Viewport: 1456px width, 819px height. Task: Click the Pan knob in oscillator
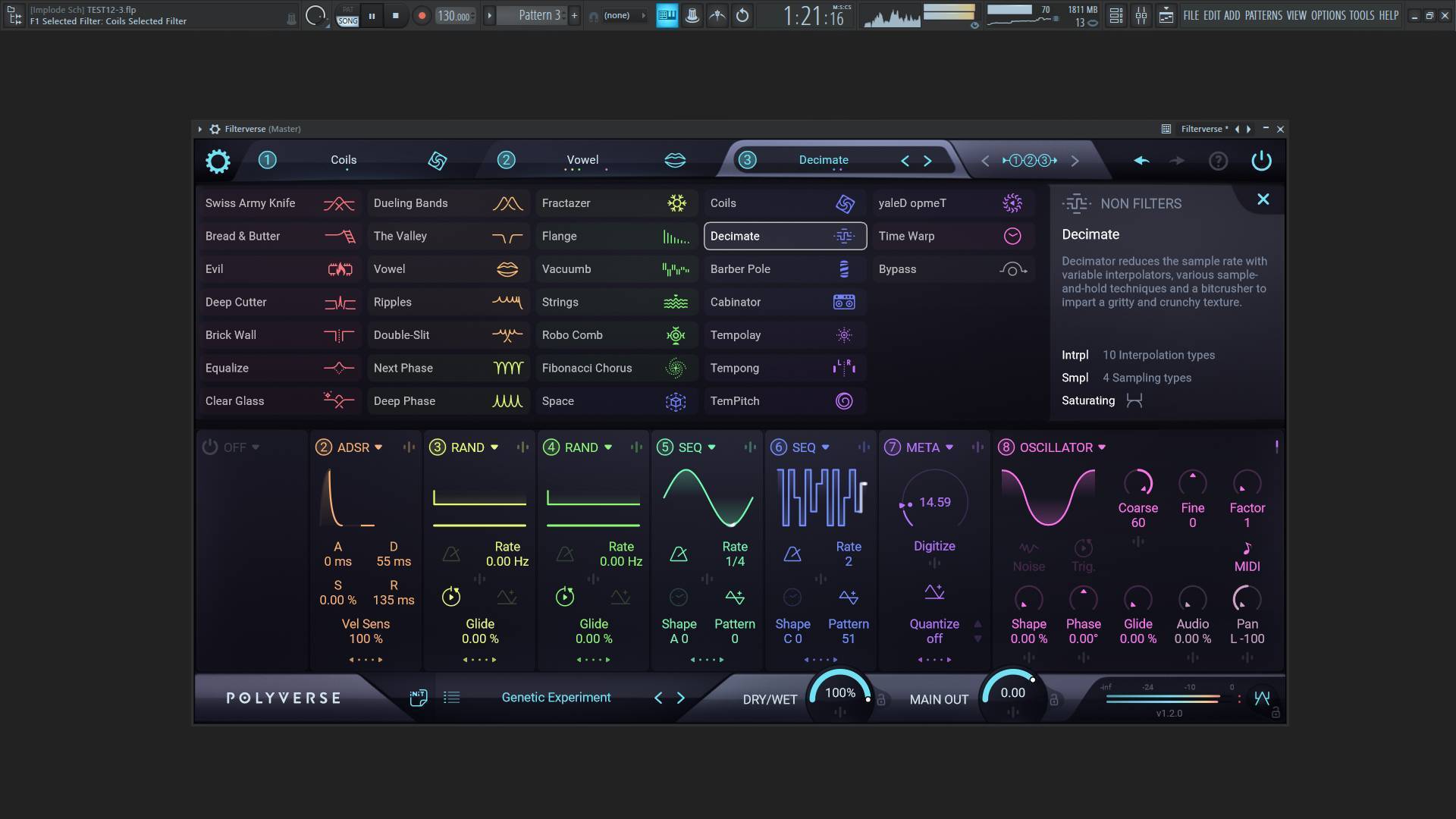click(x=1247, y=599)
